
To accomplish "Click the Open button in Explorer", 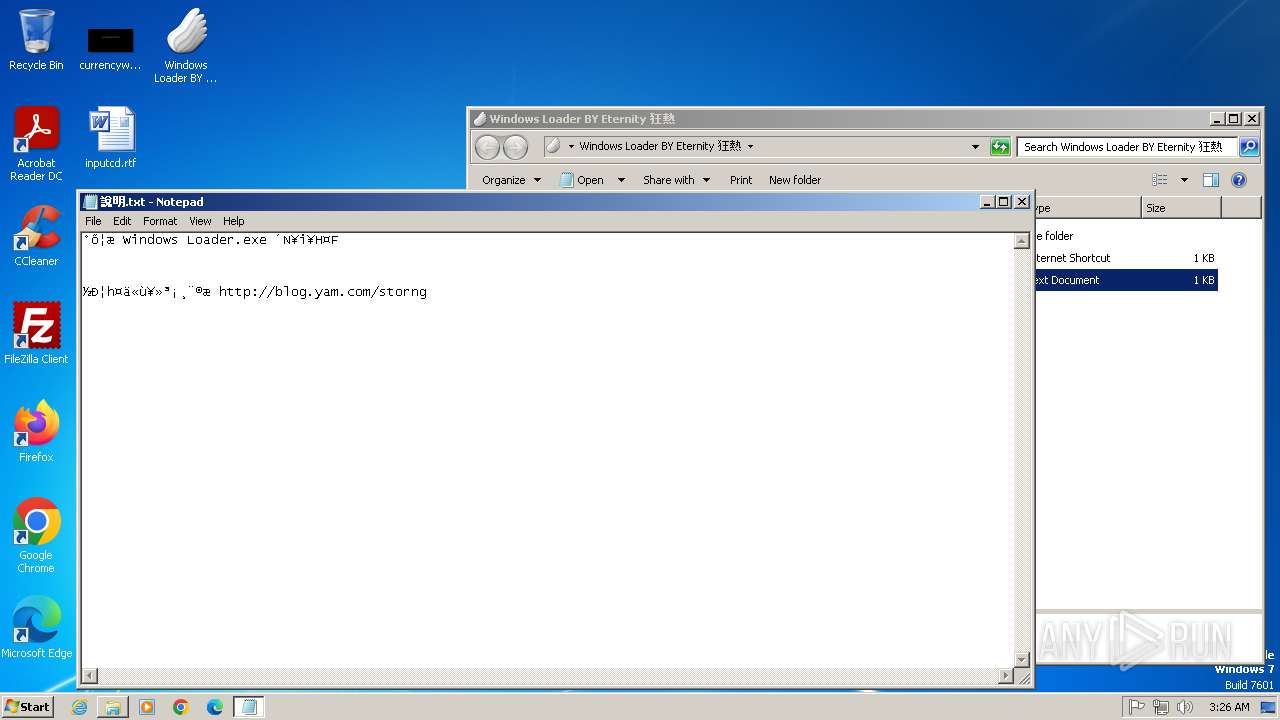I will coord(582,180).
